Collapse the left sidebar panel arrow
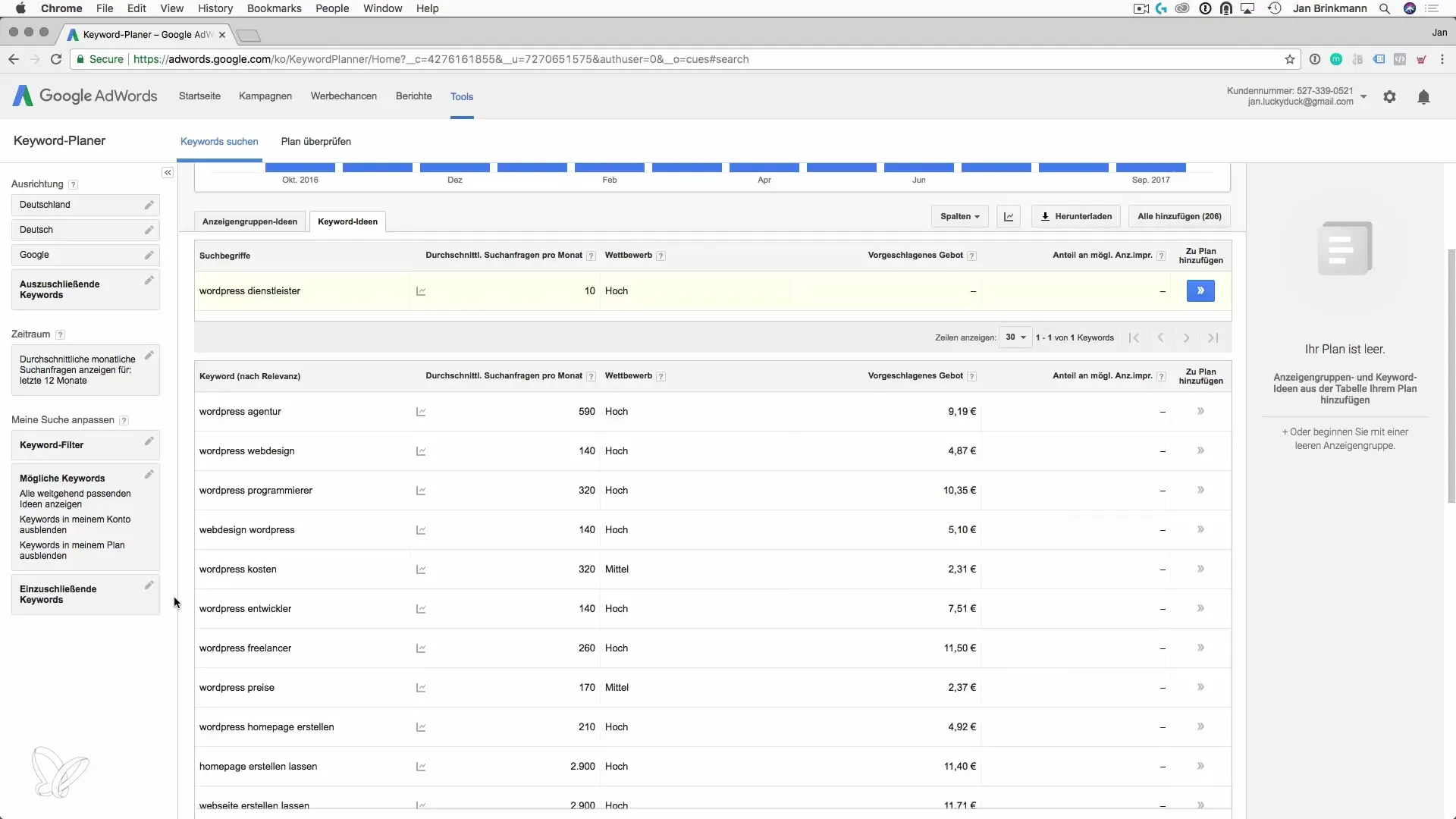Image resolution: width=1456 pixels, height=819 pixels. [x=168, y=173]
